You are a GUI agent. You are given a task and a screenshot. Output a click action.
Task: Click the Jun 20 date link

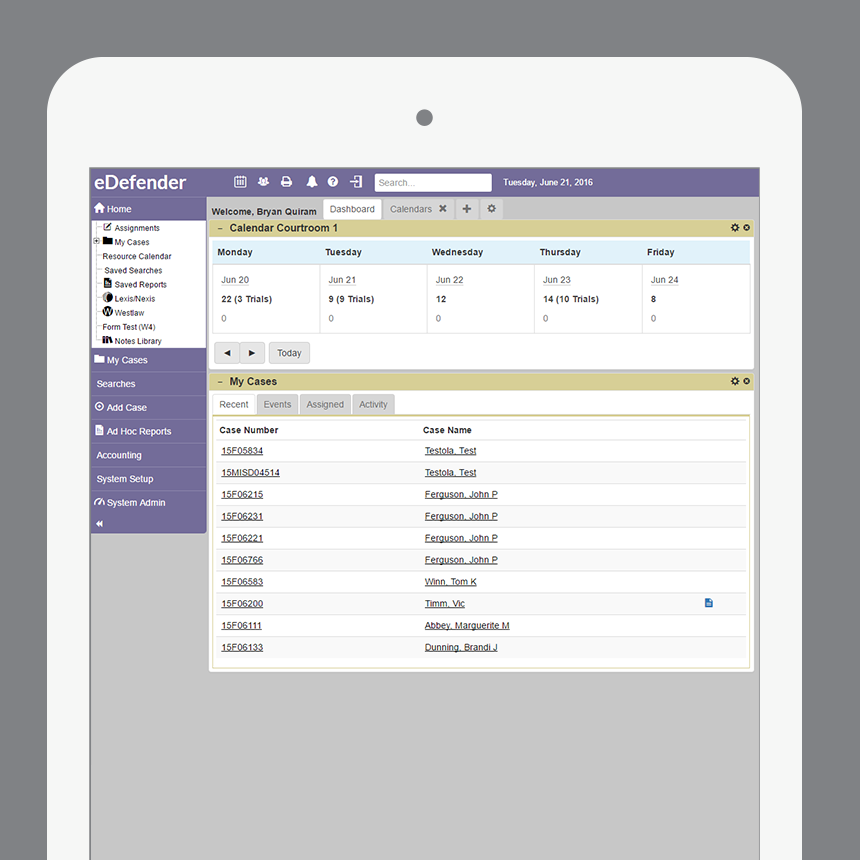pyautogui.click(x=235, y=280)
